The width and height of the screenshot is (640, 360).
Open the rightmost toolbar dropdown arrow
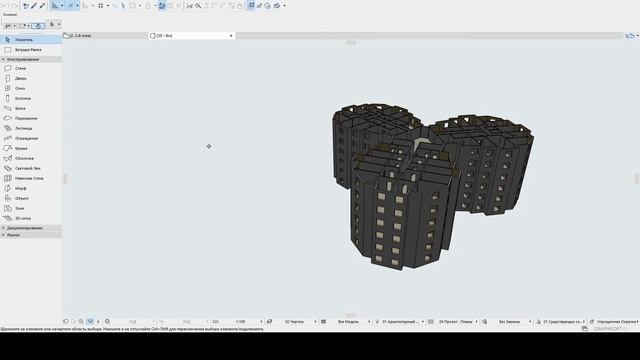[284, 6]
